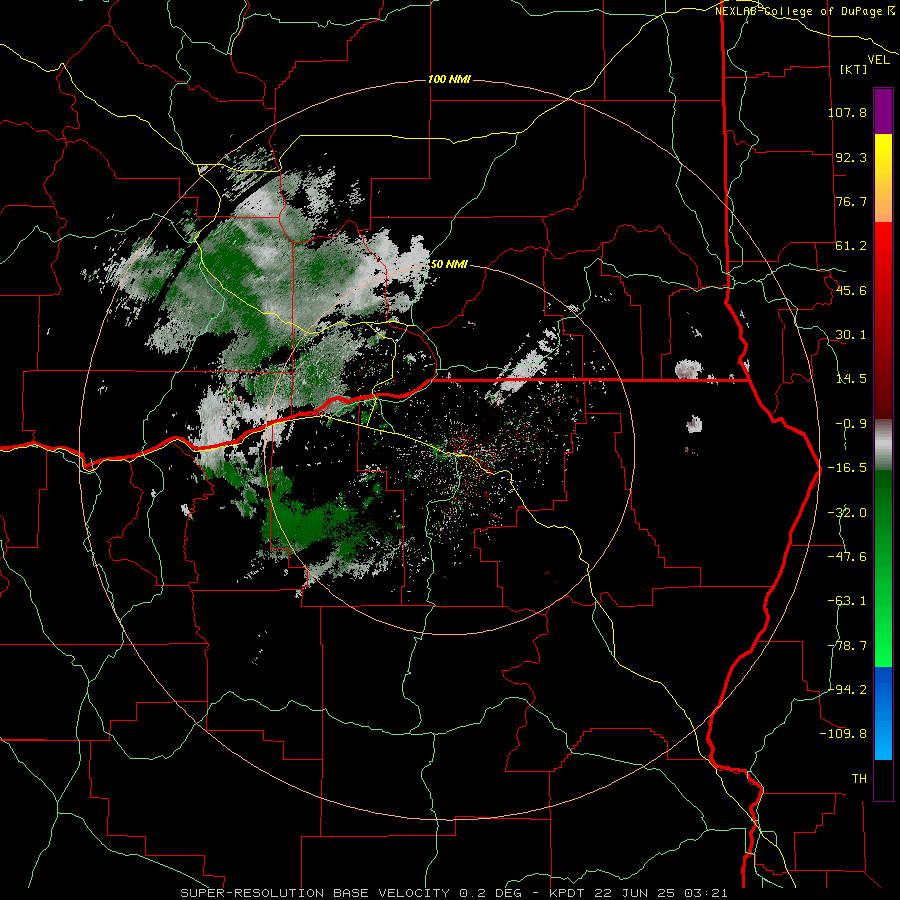This screenshot has height=900, width=900.
Task: Click the 92.3 legend value
Action: [x=851, y=157]
